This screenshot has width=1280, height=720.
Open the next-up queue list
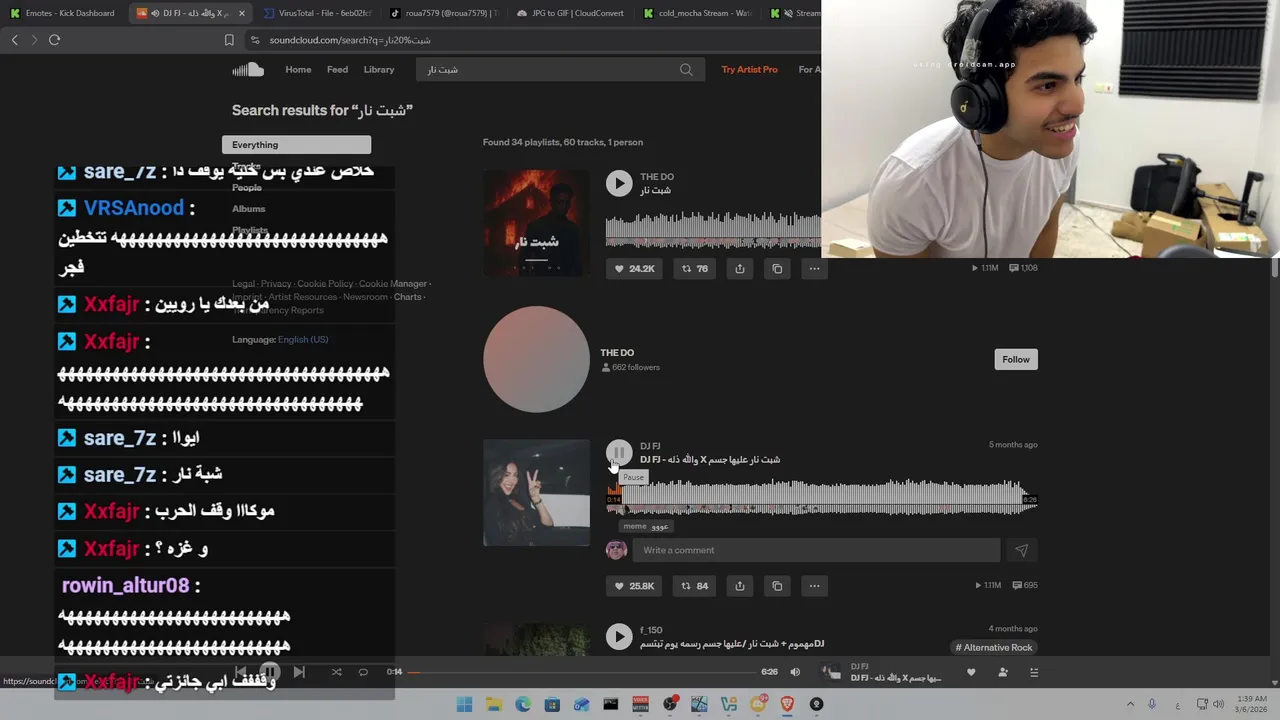pos(1034,672)
